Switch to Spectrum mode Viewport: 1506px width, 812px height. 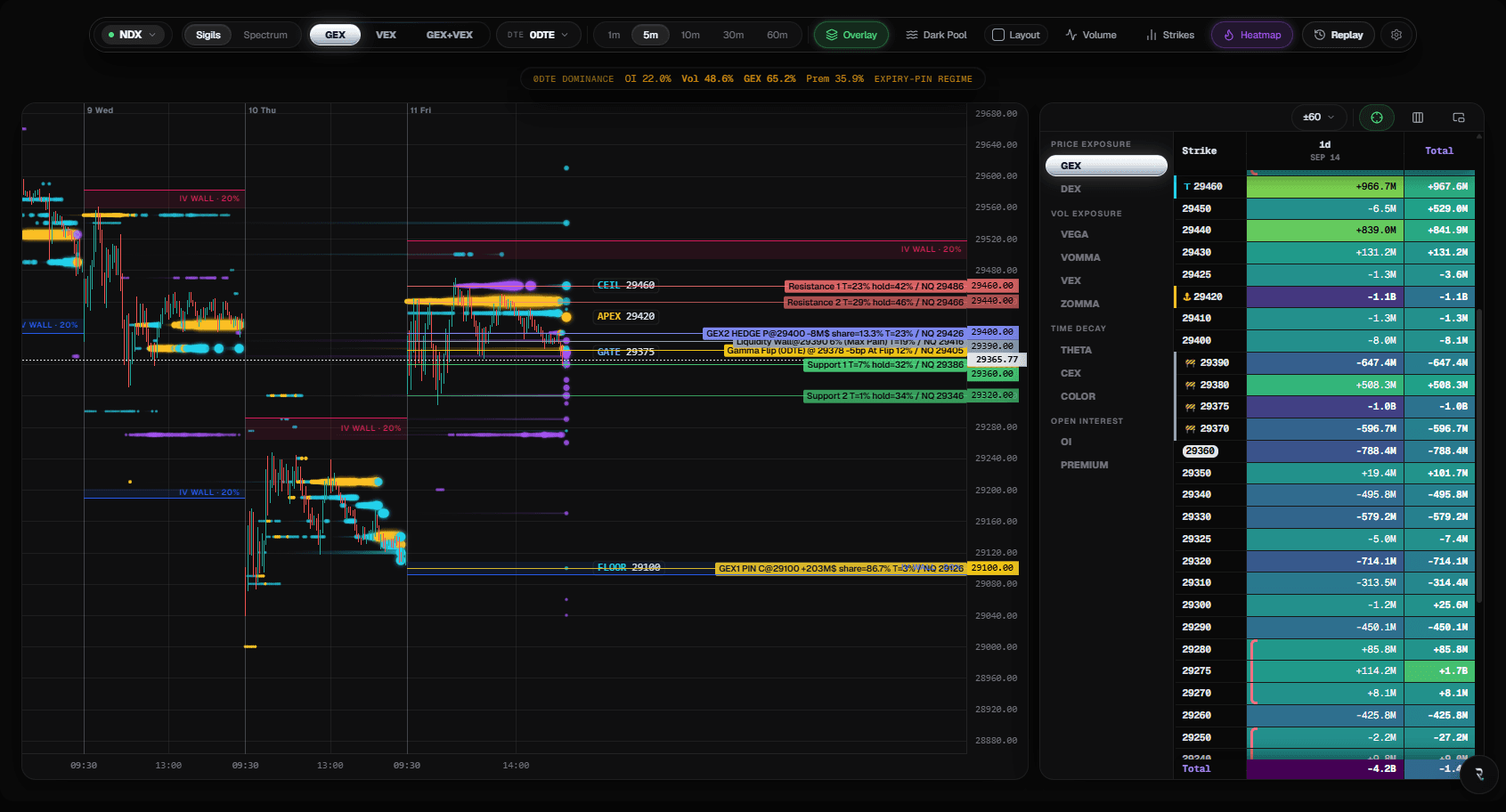[265, 35]
